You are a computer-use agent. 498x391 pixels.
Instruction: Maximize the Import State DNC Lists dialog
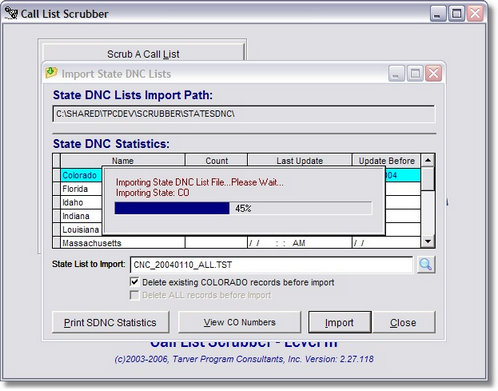[x=415, y=73]
